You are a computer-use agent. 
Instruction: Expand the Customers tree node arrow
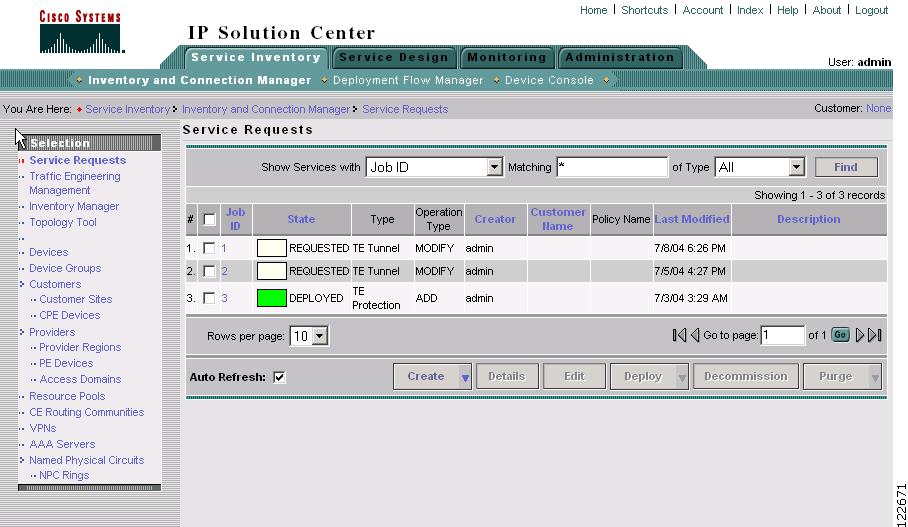(x=22, y=284)
